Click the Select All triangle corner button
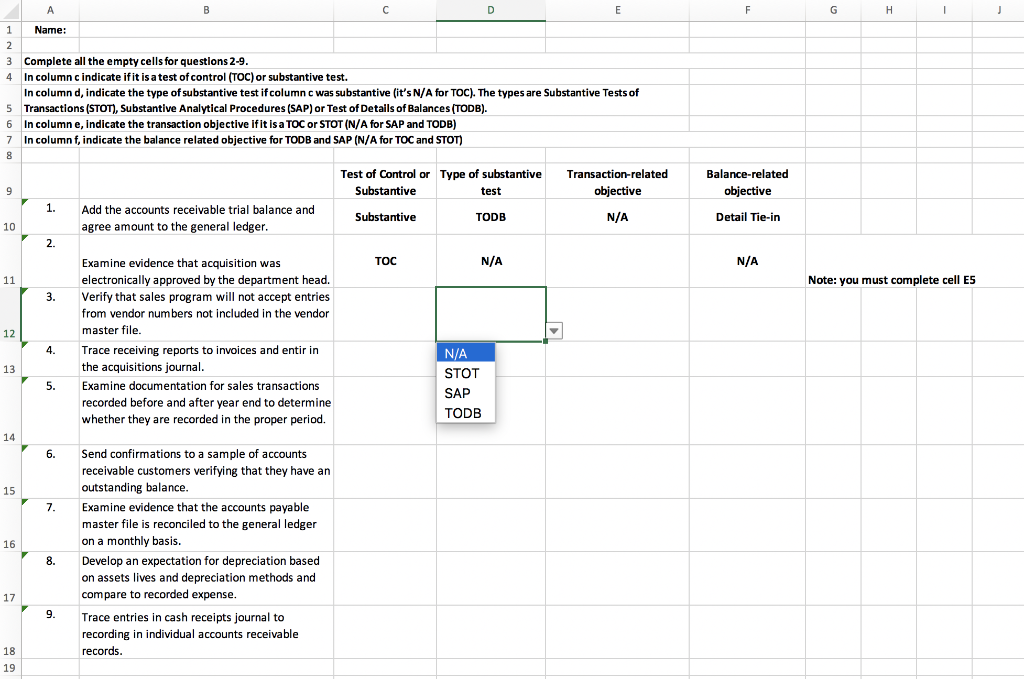Screen dimensions: 1024x679 tap(11, 10)
